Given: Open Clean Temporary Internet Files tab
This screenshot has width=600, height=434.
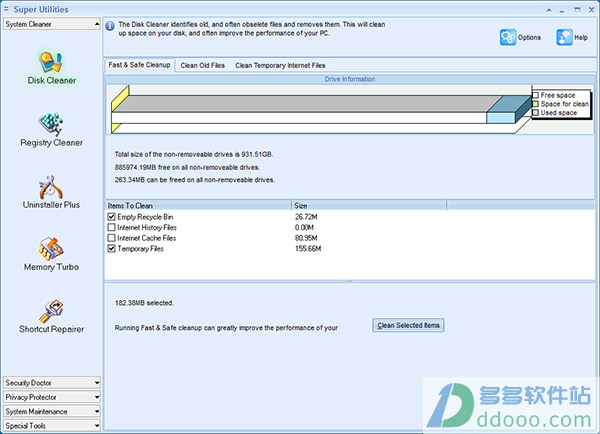Looking at the screenshot, I should coord(280,65).
